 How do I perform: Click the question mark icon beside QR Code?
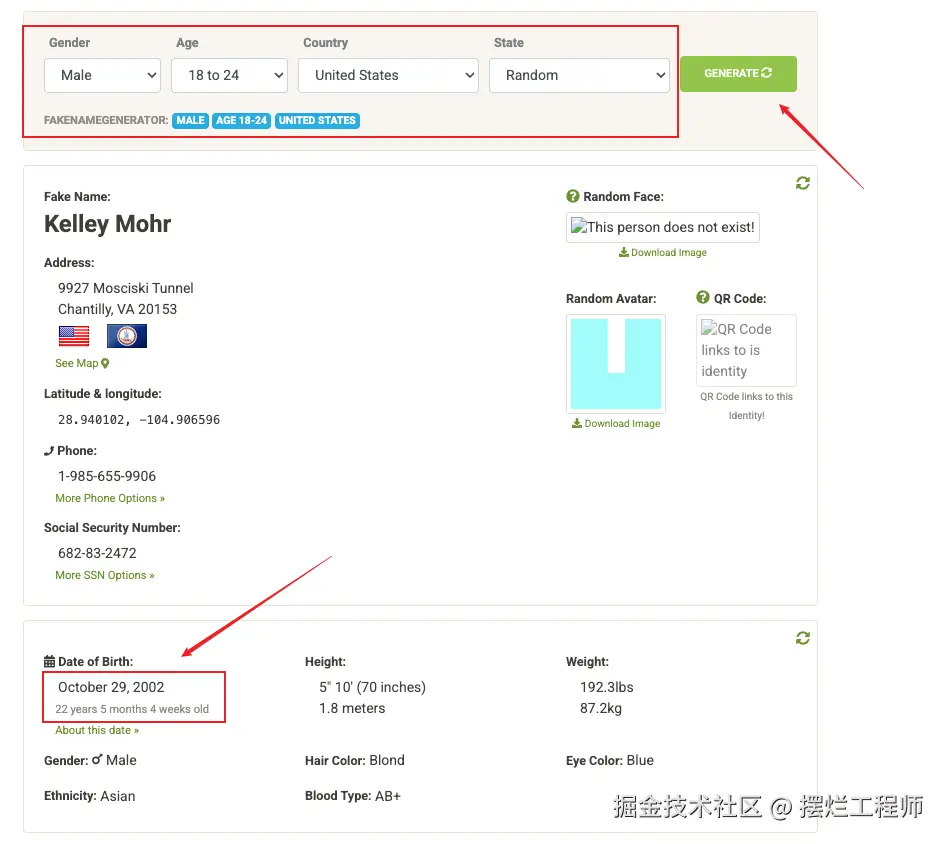coord(703,297)
